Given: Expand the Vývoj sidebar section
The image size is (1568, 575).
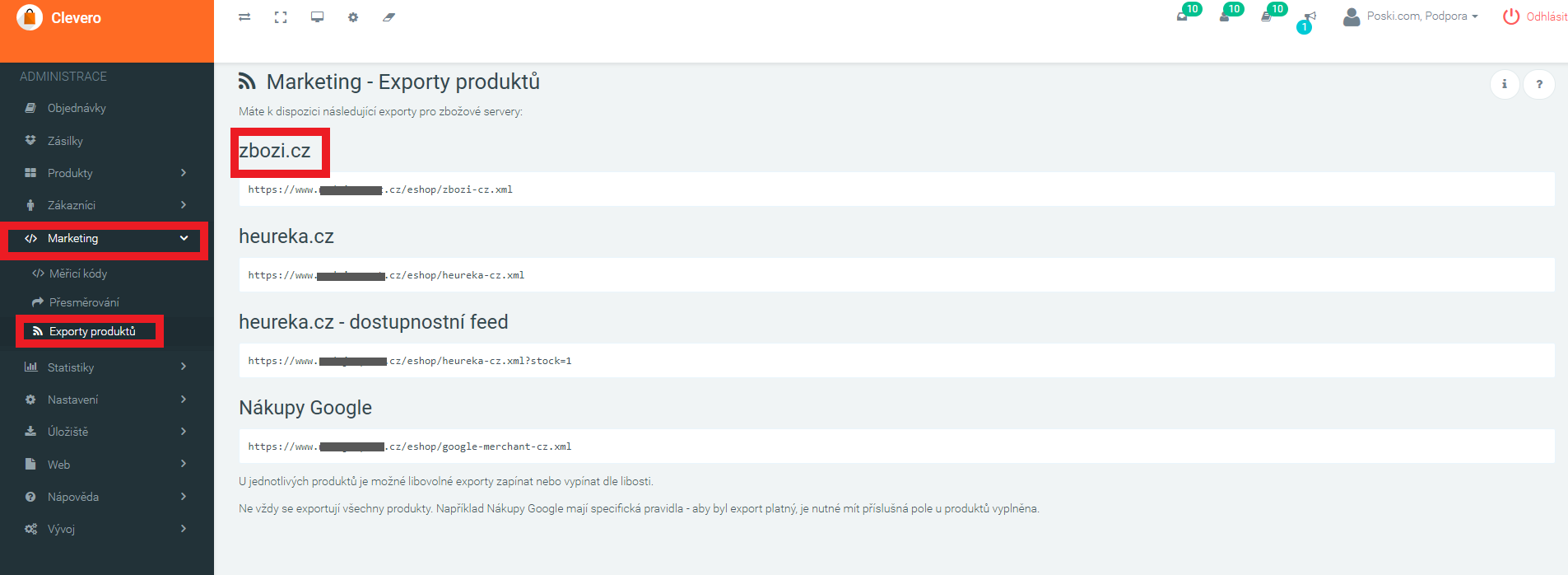Looking at the screenshot, I should coord(106,529).
